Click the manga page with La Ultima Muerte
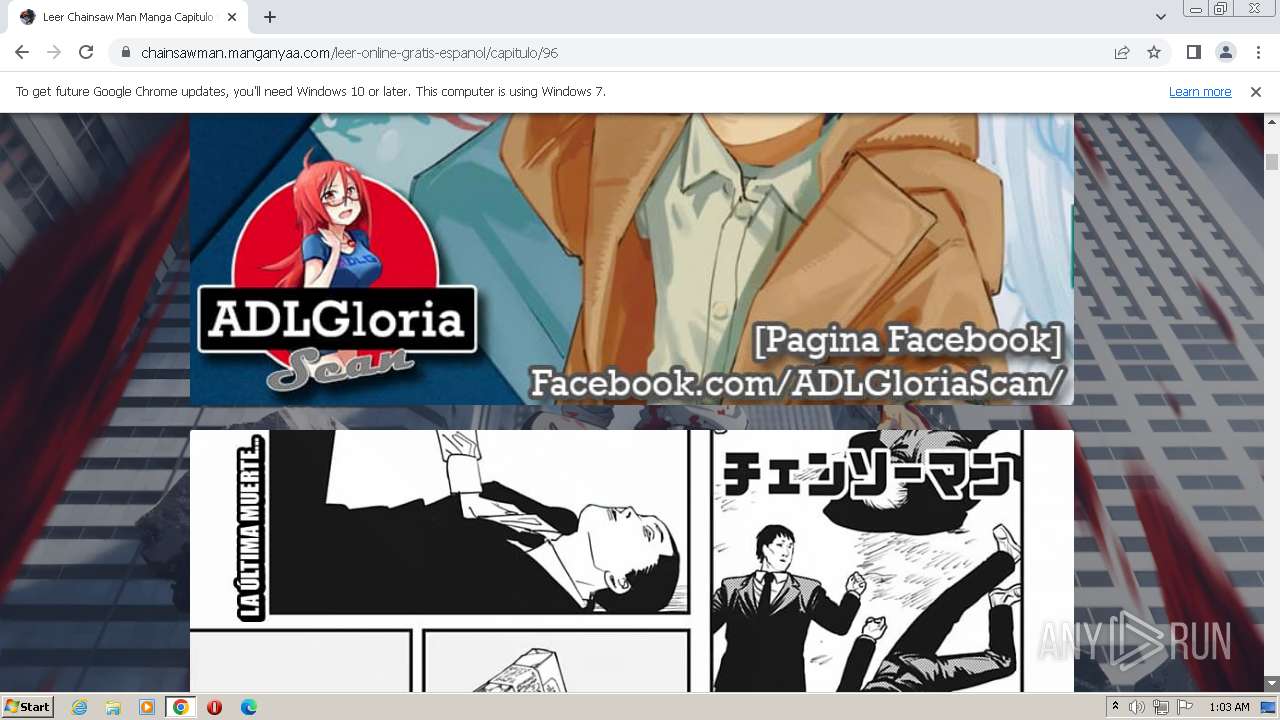Image resolution: width=1280 pixels, height=720 pixels. click(x=632, y=561)
